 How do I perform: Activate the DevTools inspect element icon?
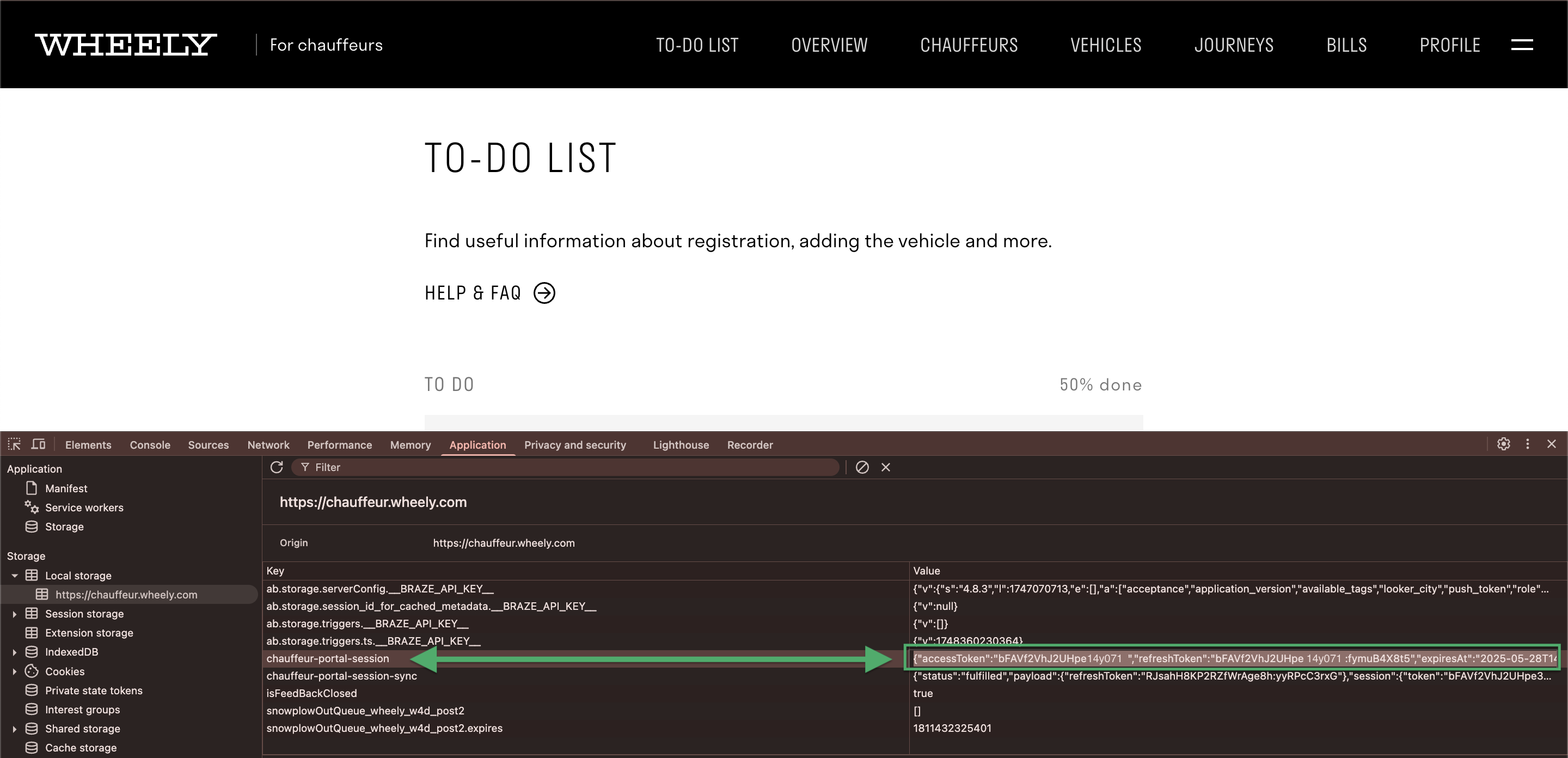pos(14,444)
